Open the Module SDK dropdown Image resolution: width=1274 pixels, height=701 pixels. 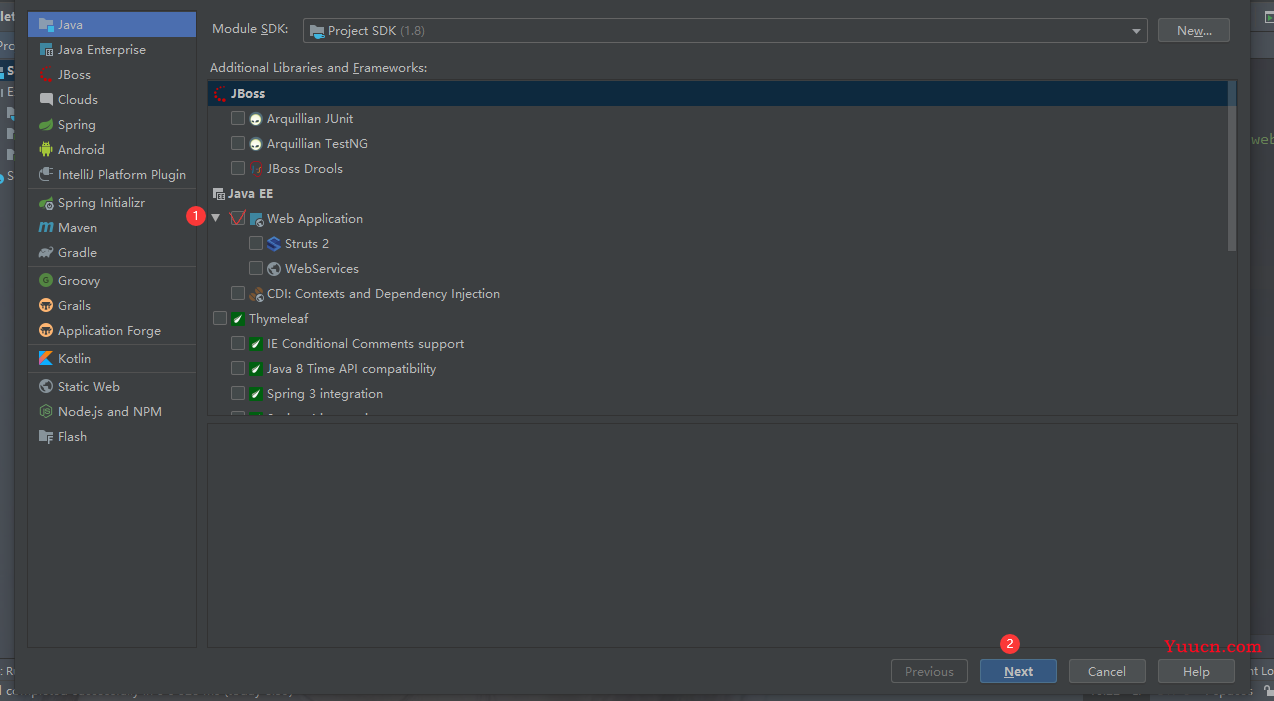[725, 31]
